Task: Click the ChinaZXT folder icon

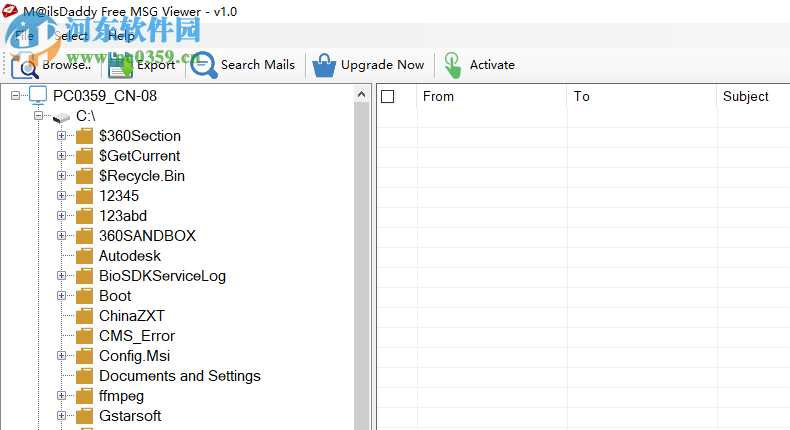Action: pyautogui.click(x=84, y=316)
